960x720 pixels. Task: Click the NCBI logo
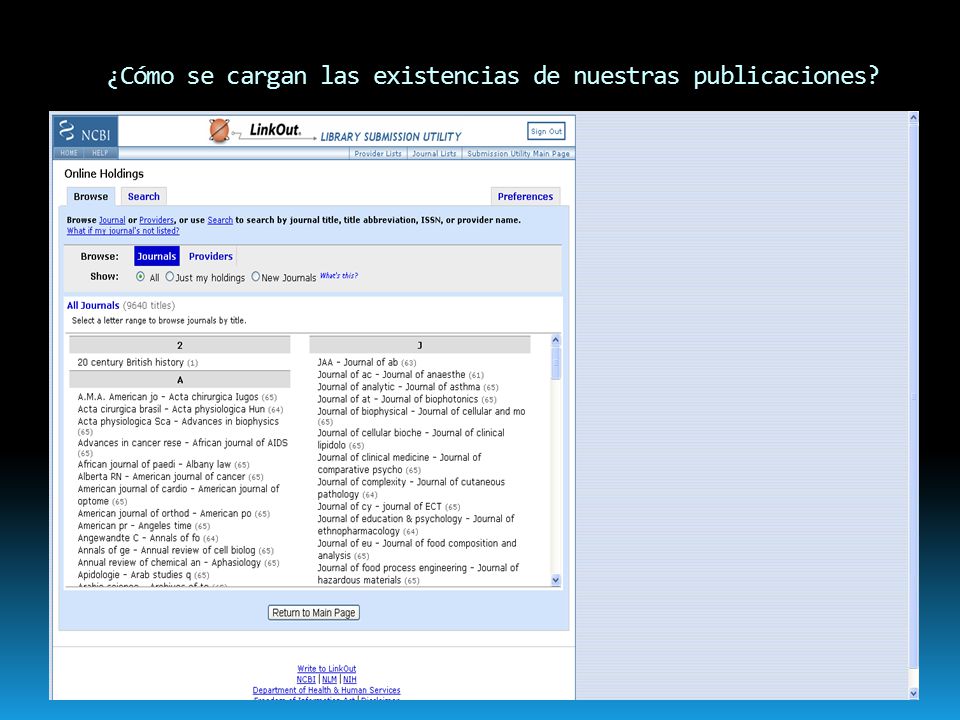85,132
